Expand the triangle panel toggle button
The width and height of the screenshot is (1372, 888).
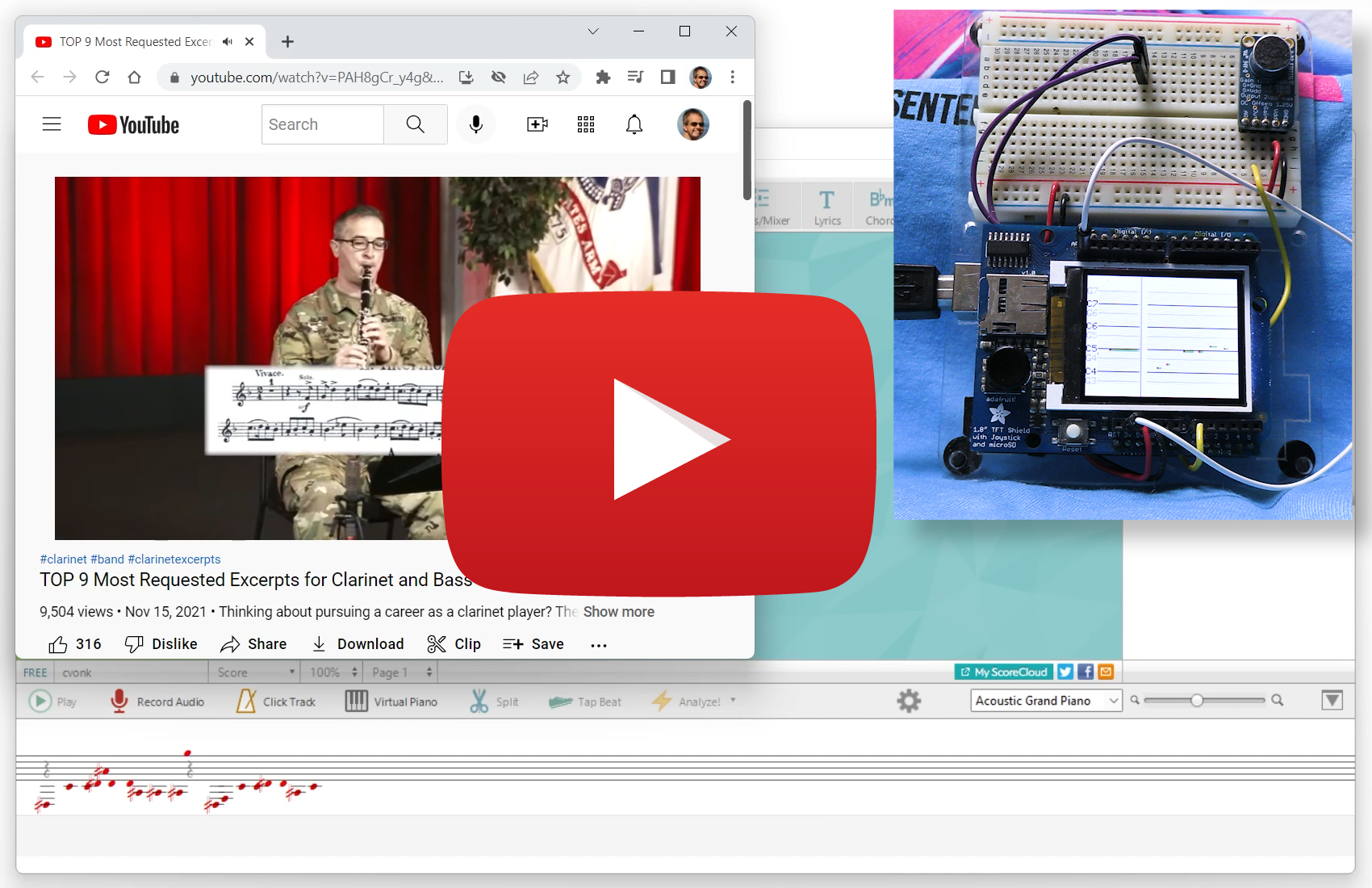(1332, 700)
